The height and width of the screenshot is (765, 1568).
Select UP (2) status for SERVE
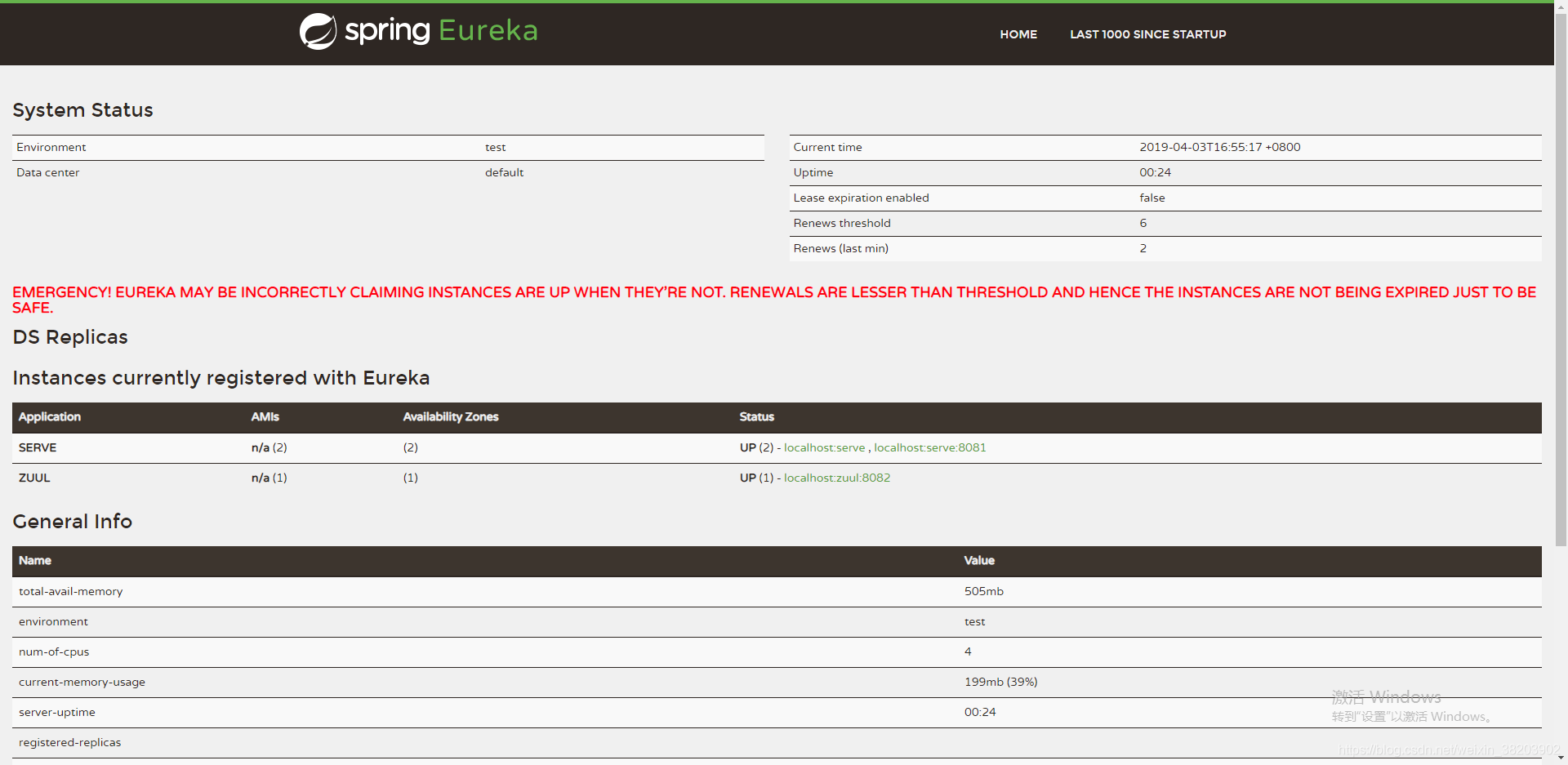coord(756,447)
